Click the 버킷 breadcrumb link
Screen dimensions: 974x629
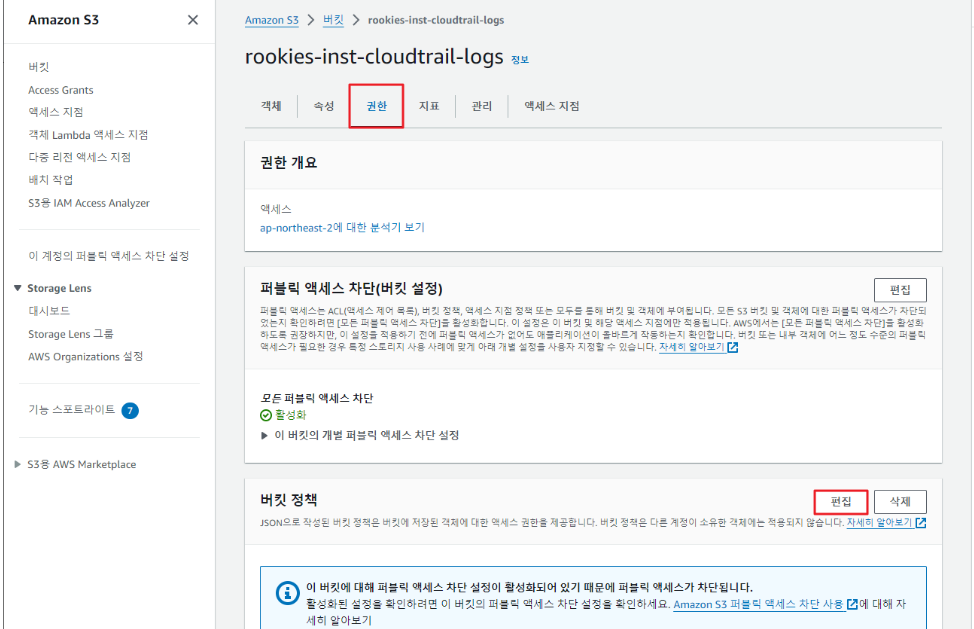334,20
